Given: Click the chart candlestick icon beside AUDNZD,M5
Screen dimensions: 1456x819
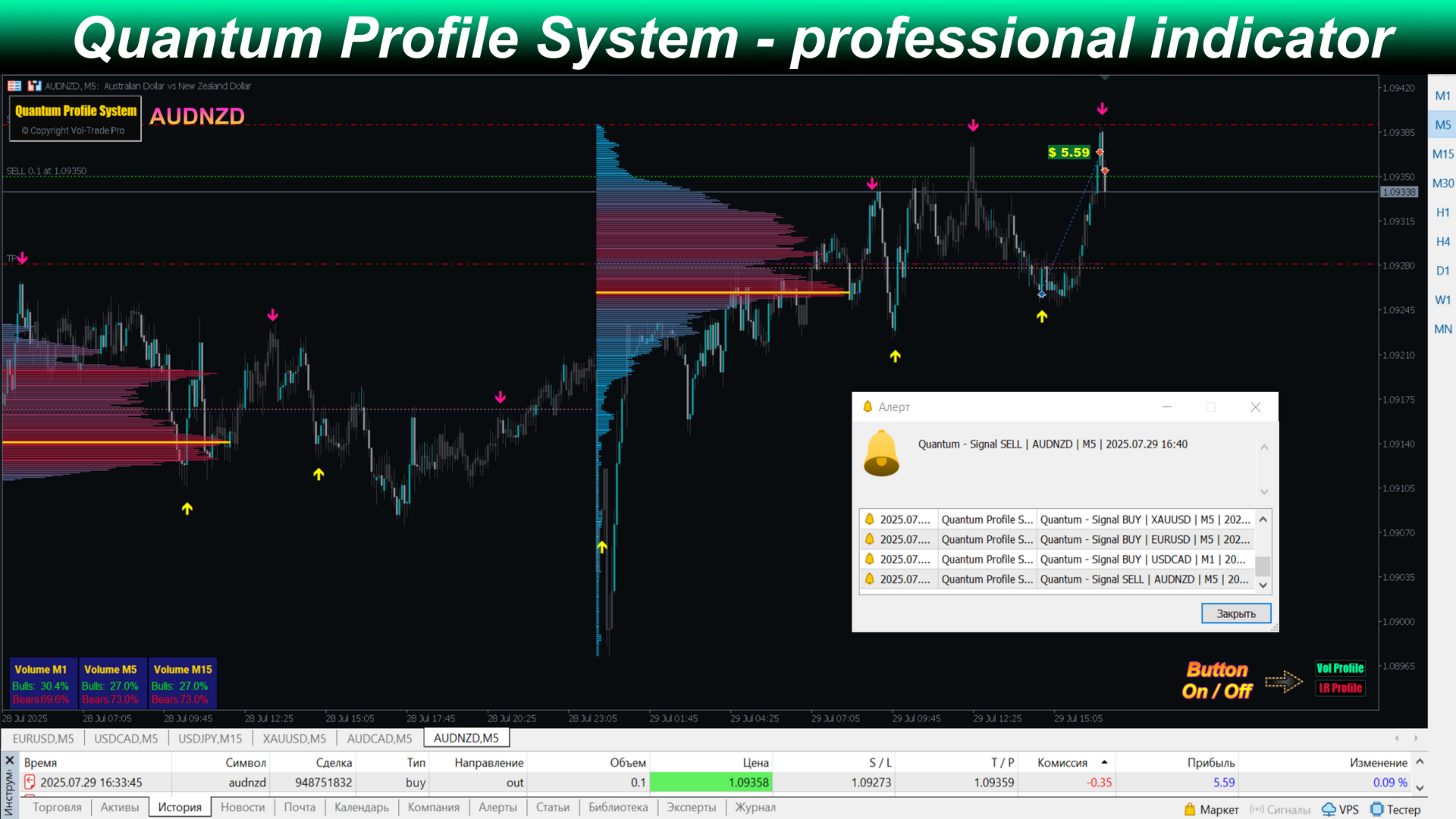Looking at the screenshot, I should click(34, 86).
